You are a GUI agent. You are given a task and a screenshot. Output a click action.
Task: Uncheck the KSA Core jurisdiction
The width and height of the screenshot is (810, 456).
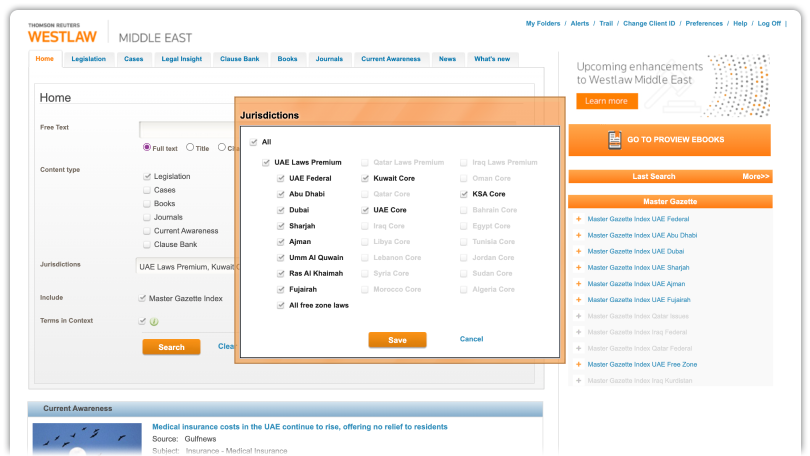pyautogui.click(x=465, y=194)
